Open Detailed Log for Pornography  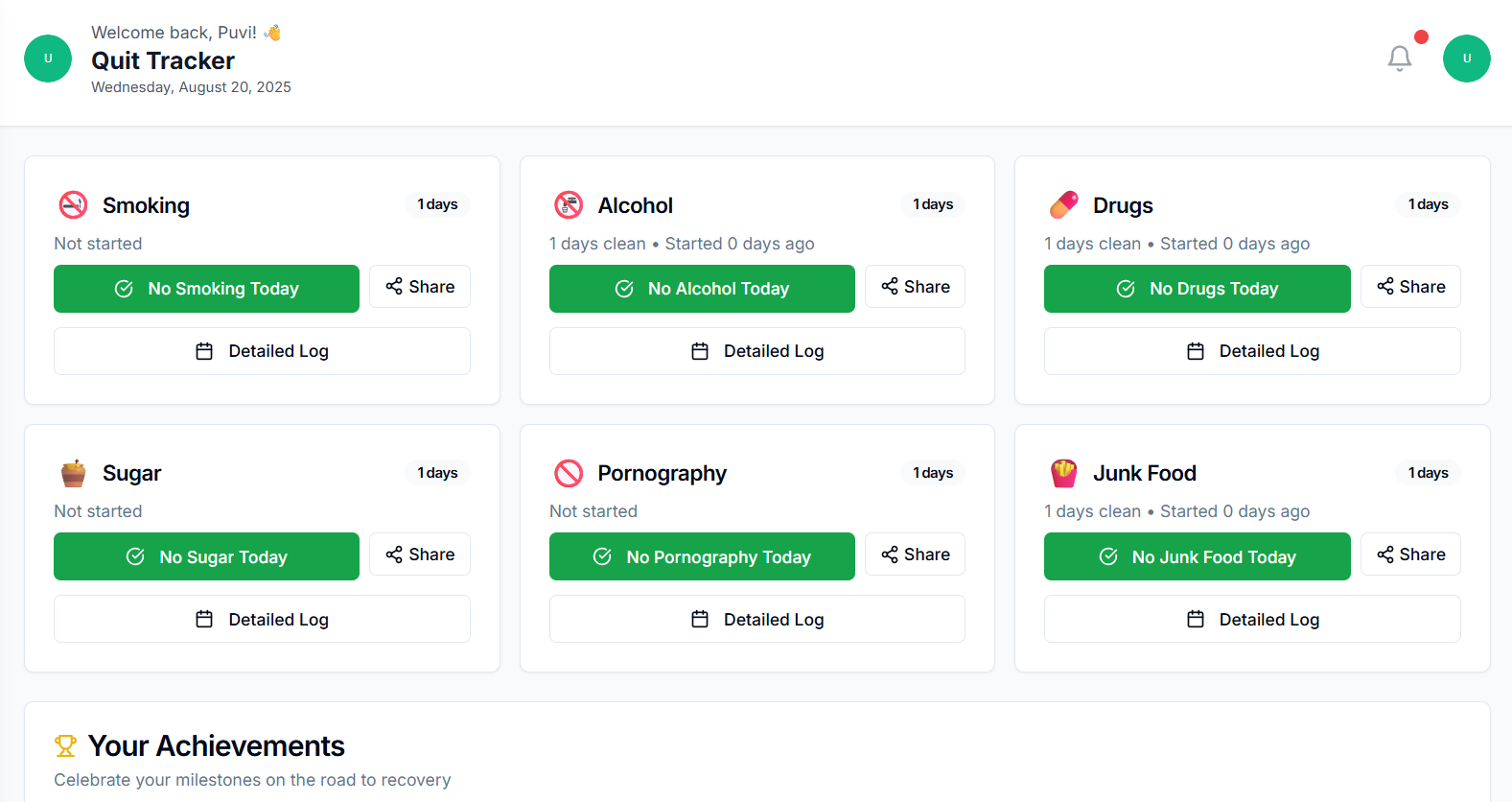[757, 619]
